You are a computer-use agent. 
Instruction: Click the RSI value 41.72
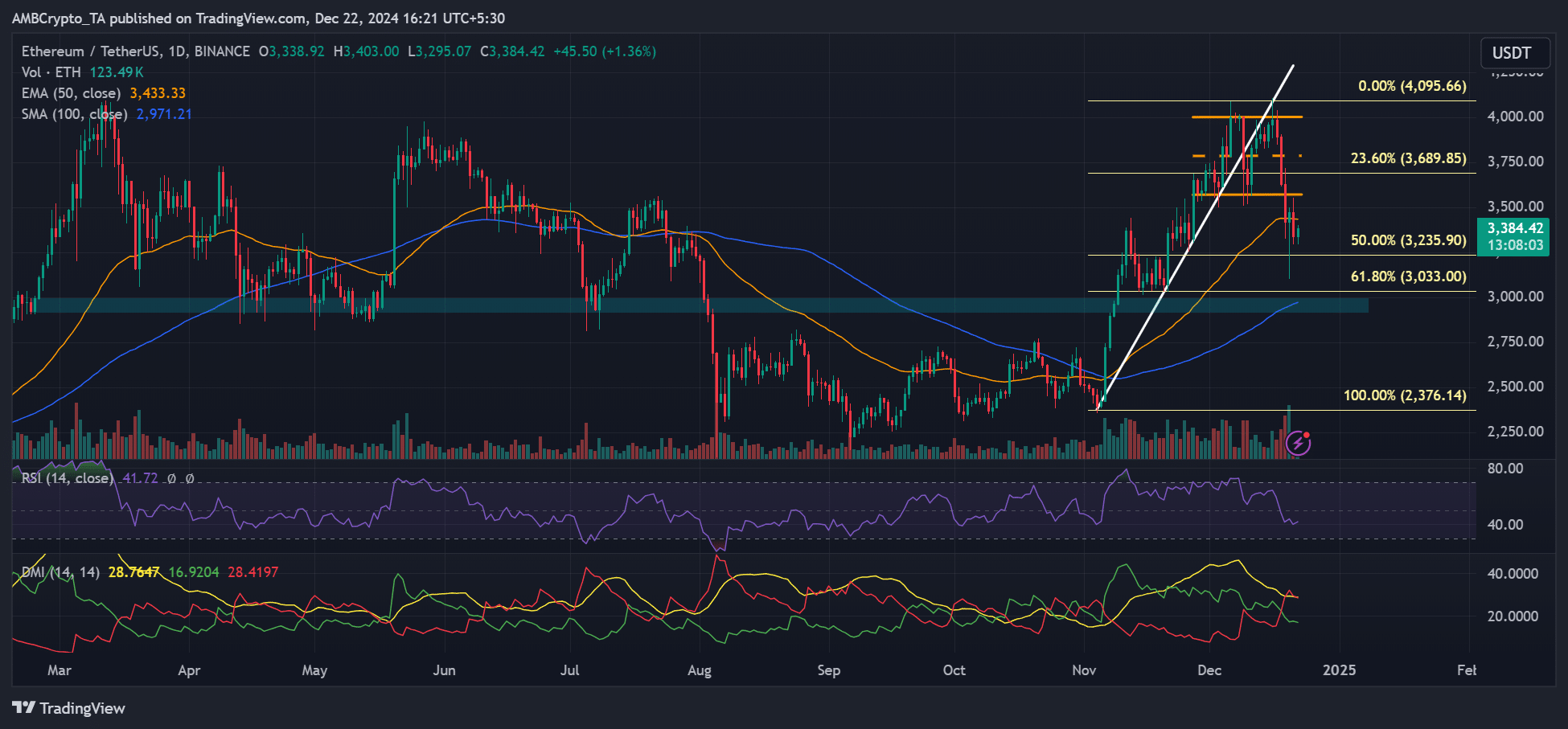(x=140, y=478)
